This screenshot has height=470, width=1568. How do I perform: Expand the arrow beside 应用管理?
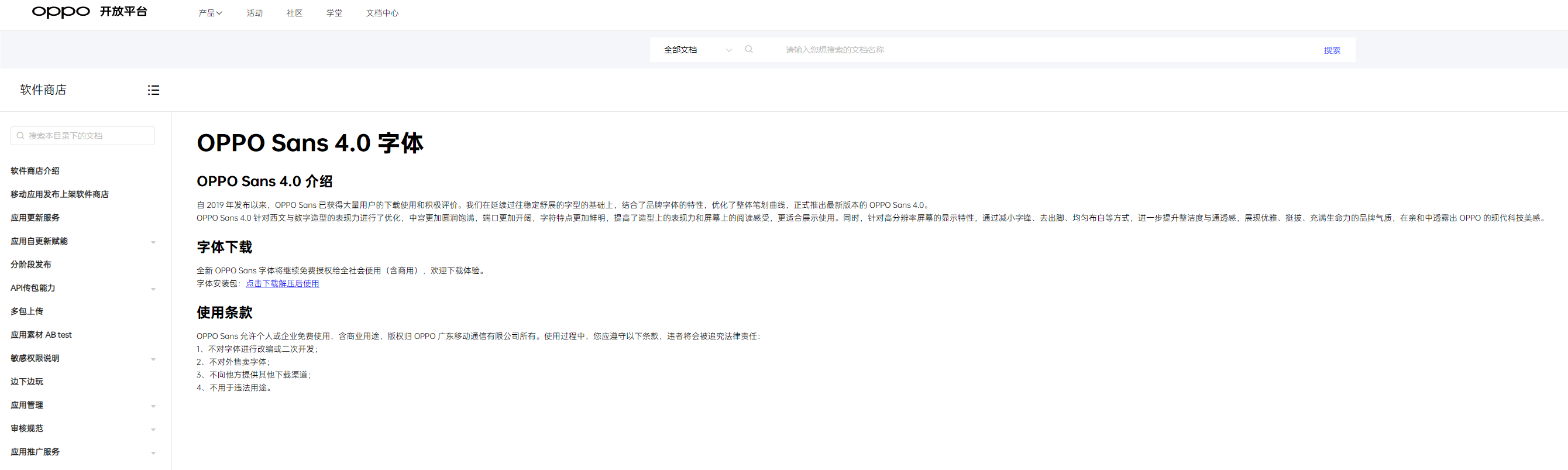pyautogui.click(x=153, y=406)
